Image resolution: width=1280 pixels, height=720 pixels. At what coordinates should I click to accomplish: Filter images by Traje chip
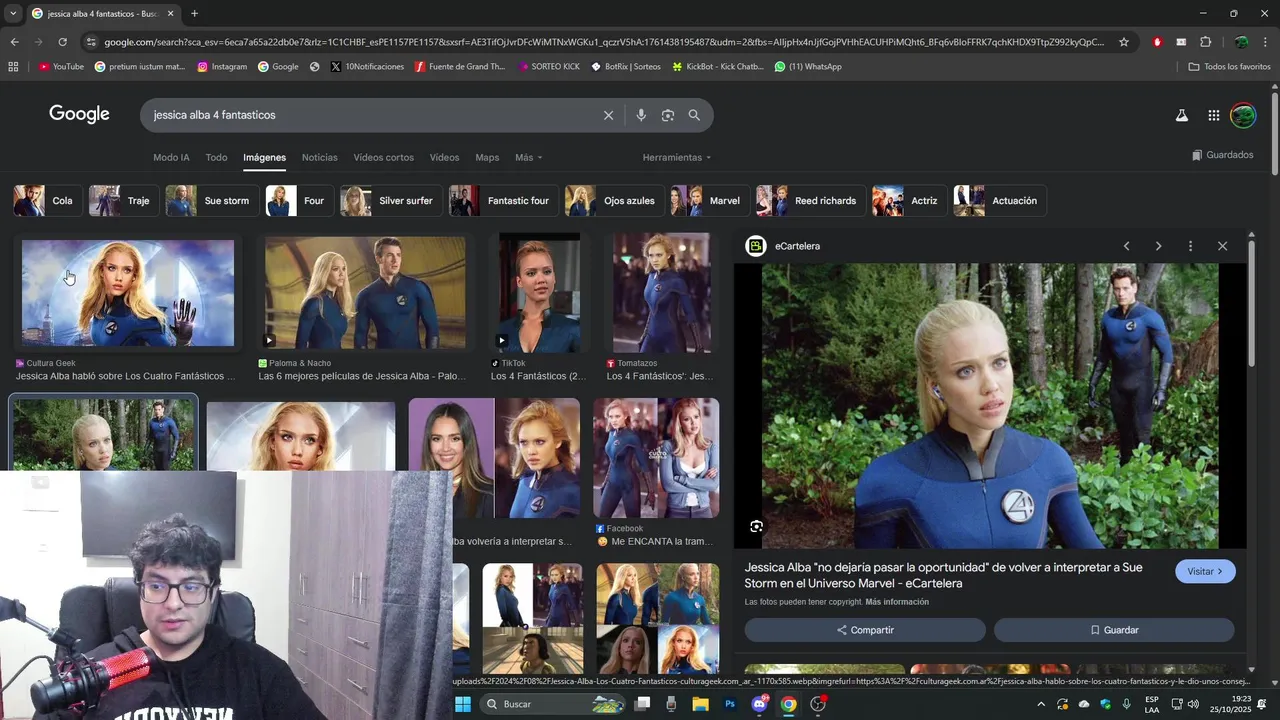tap(124, 201)
